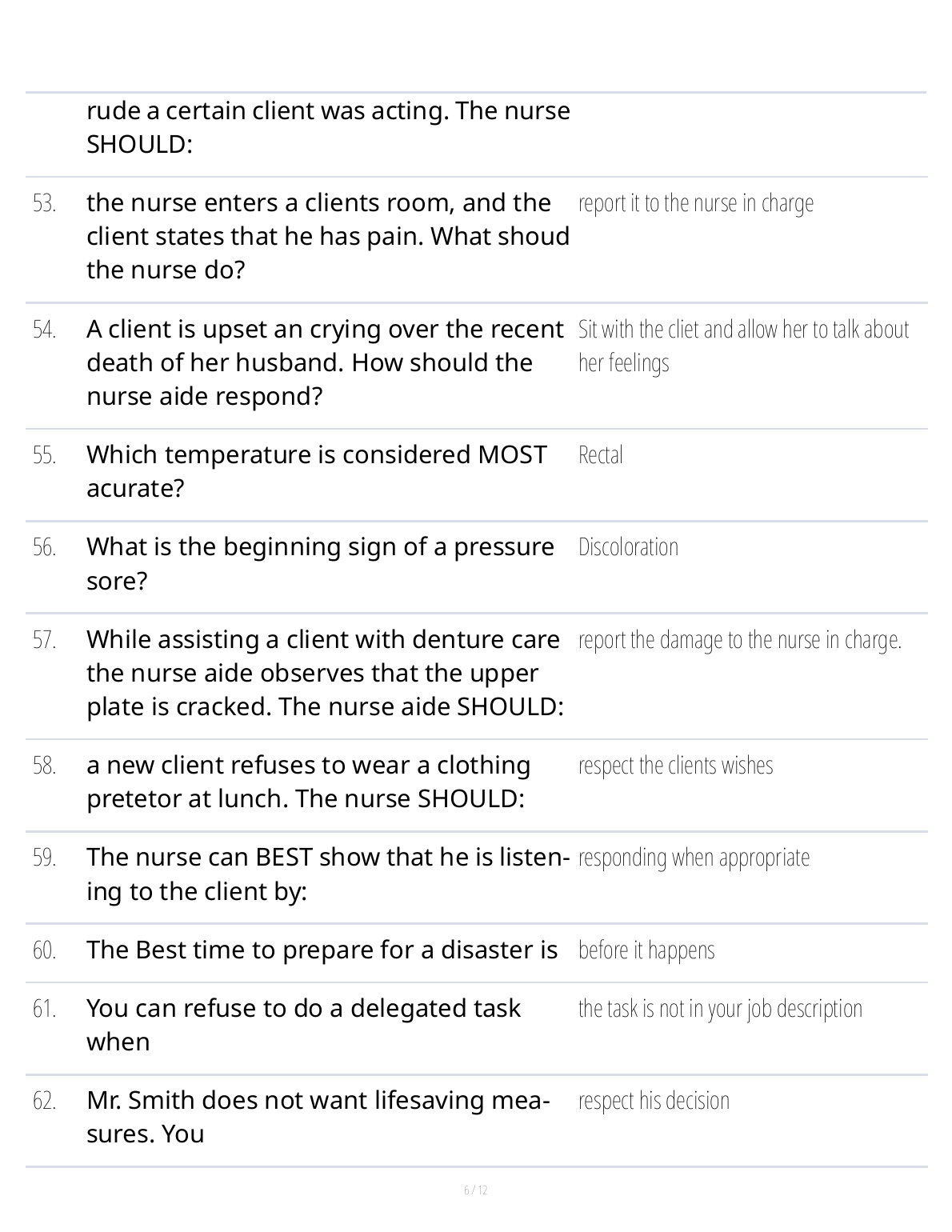Select the 'respect the clients wishes' answer
Screen dimensions: 952x1232
675,766
